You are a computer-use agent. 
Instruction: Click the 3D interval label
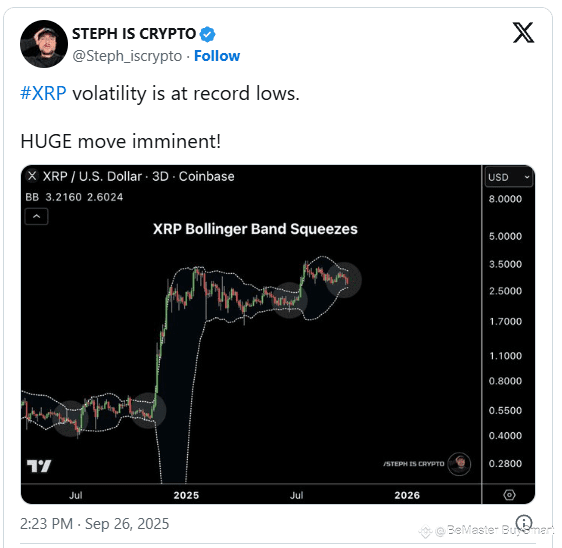click(160, 176)
